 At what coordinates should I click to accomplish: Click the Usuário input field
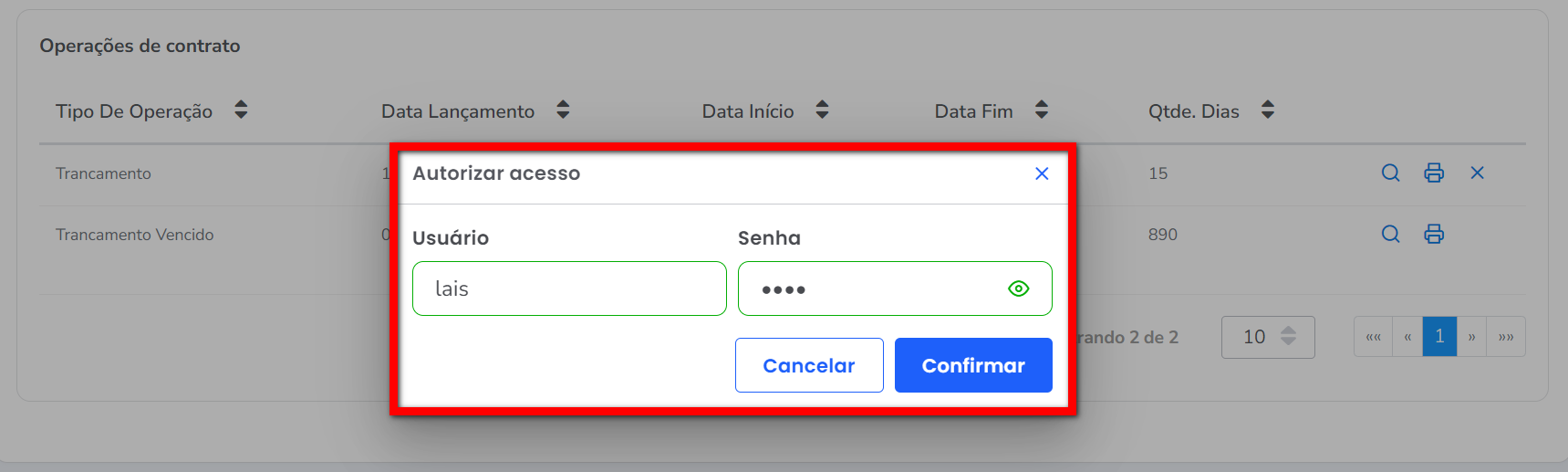click(x=569, y=288)
